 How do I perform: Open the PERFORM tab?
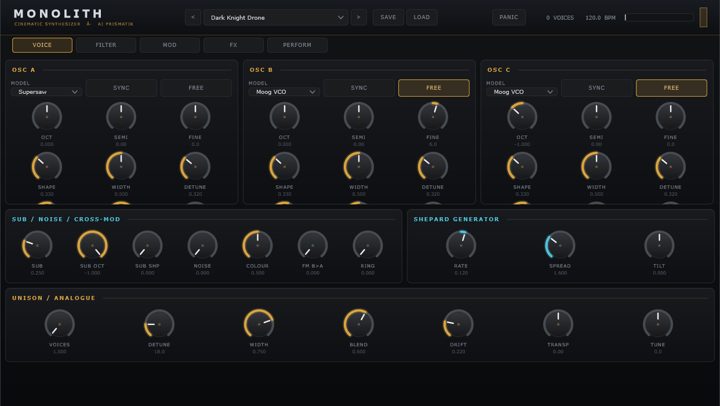[297, 45]
